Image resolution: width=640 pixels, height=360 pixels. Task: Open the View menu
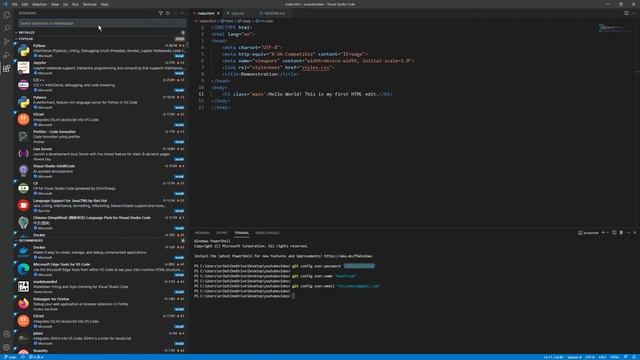pyautogui.click(x=55, y=4)
